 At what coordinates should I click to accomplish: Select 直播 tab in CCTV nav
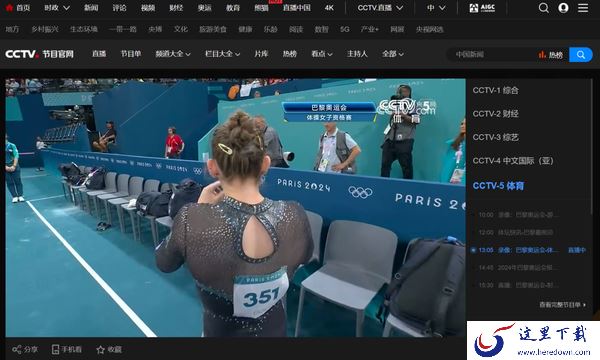click(x=99, y=54)
